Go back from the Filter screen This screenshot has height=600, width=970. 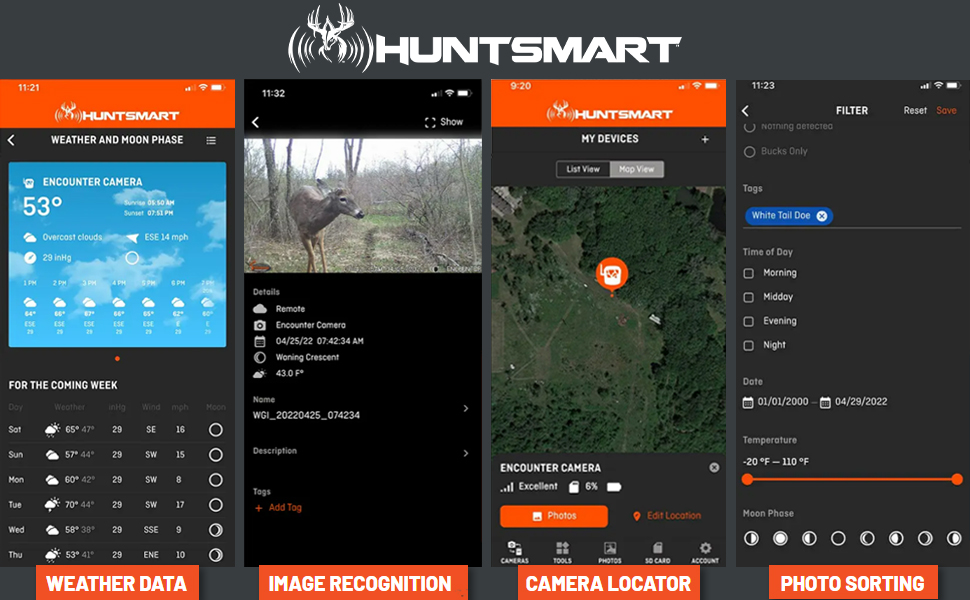[745, 111]
